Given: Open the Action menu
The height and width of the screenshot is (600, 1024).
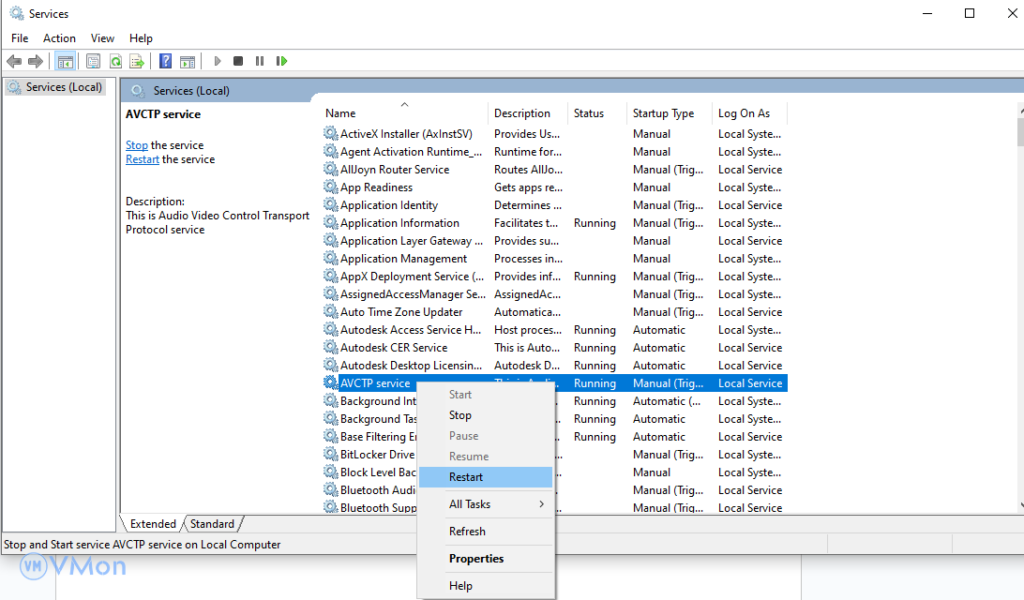Looking at the screenshot, I should click(x=59, y=39).
